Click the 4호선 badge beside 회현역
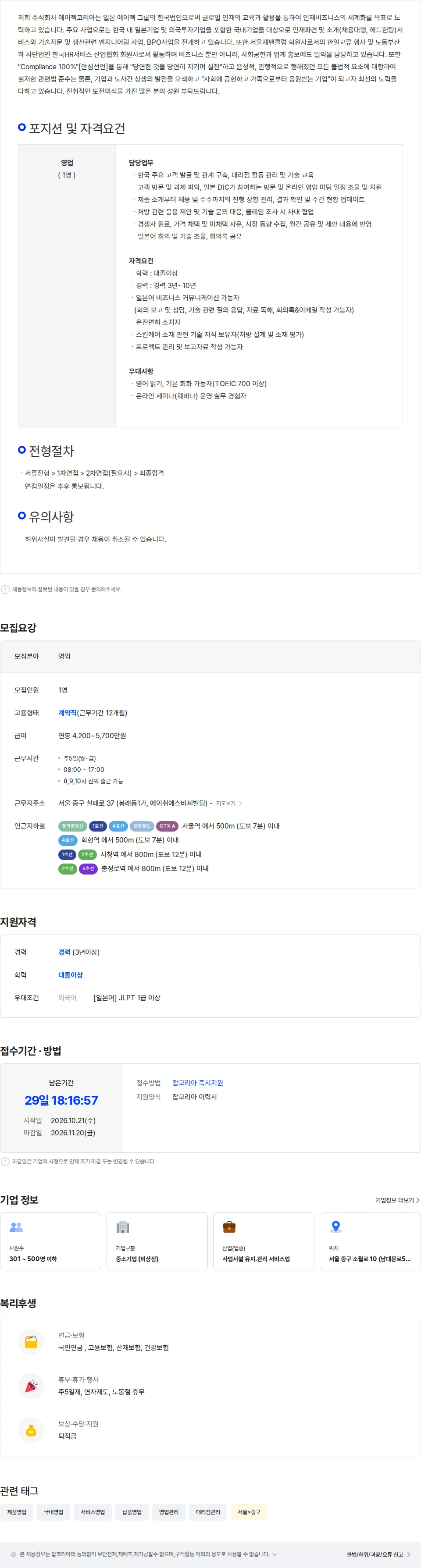421x1568 pixels. 68,840
